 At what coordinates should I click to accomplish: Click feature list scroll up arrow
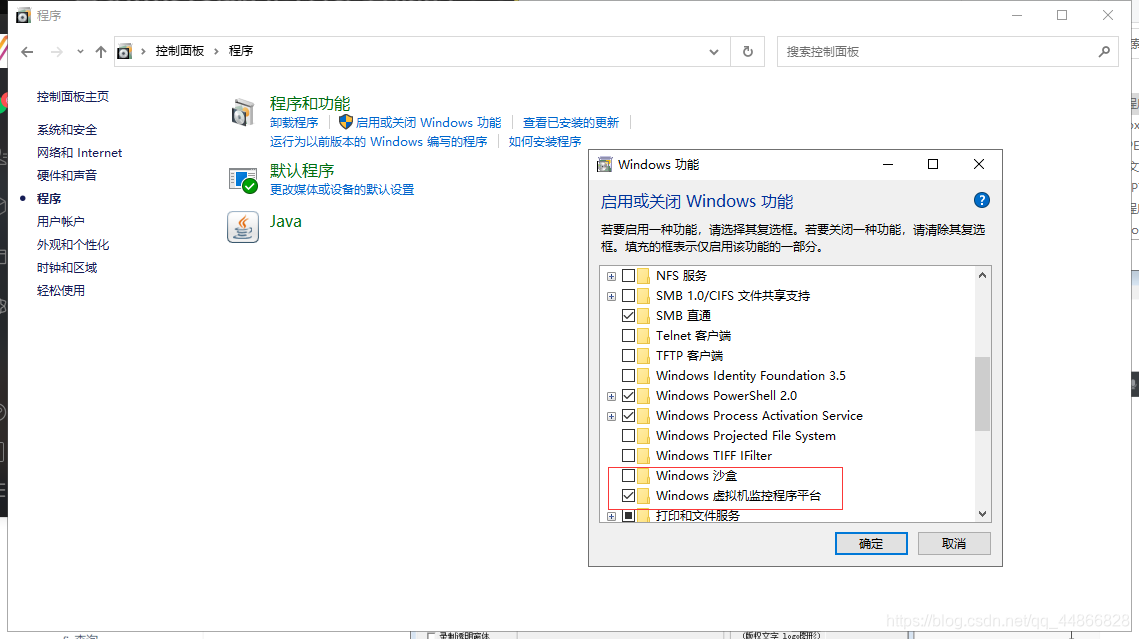[x=982, y=275]
